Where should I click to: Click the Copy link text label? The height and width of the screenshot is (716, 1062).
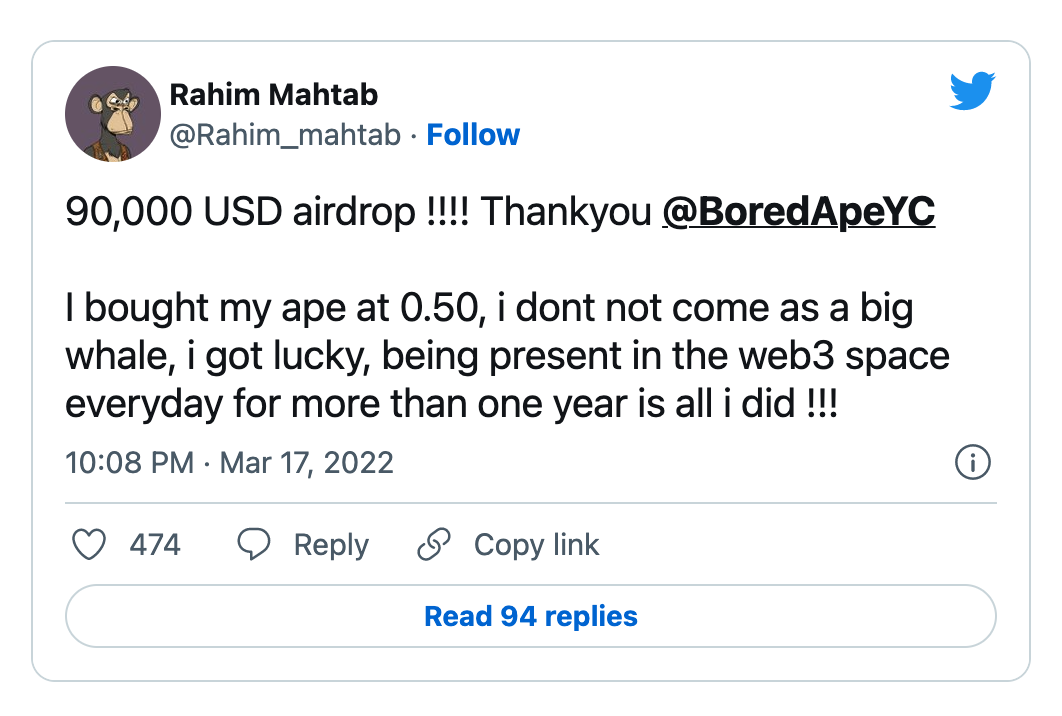tap(536, 545)
